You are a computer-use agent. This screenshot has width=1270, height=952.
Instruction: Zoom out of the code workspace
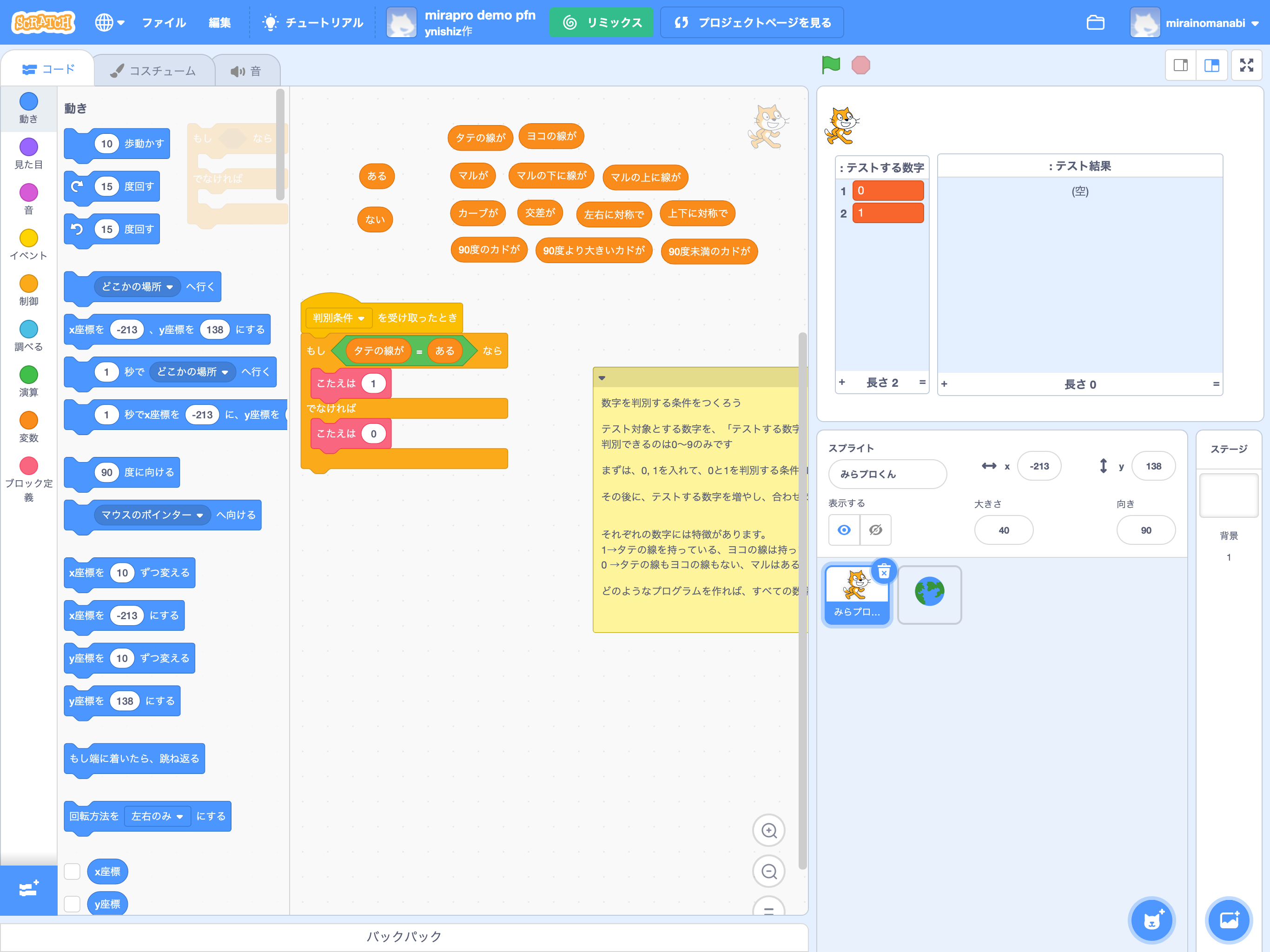point(769,872)
